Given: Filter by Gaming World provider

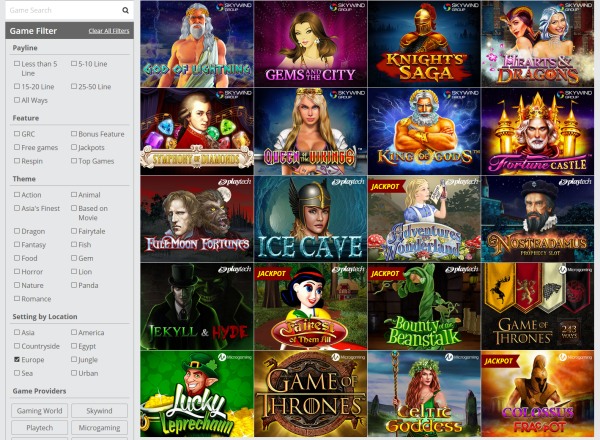Looking at the screenshot, I should coord(39,411).
